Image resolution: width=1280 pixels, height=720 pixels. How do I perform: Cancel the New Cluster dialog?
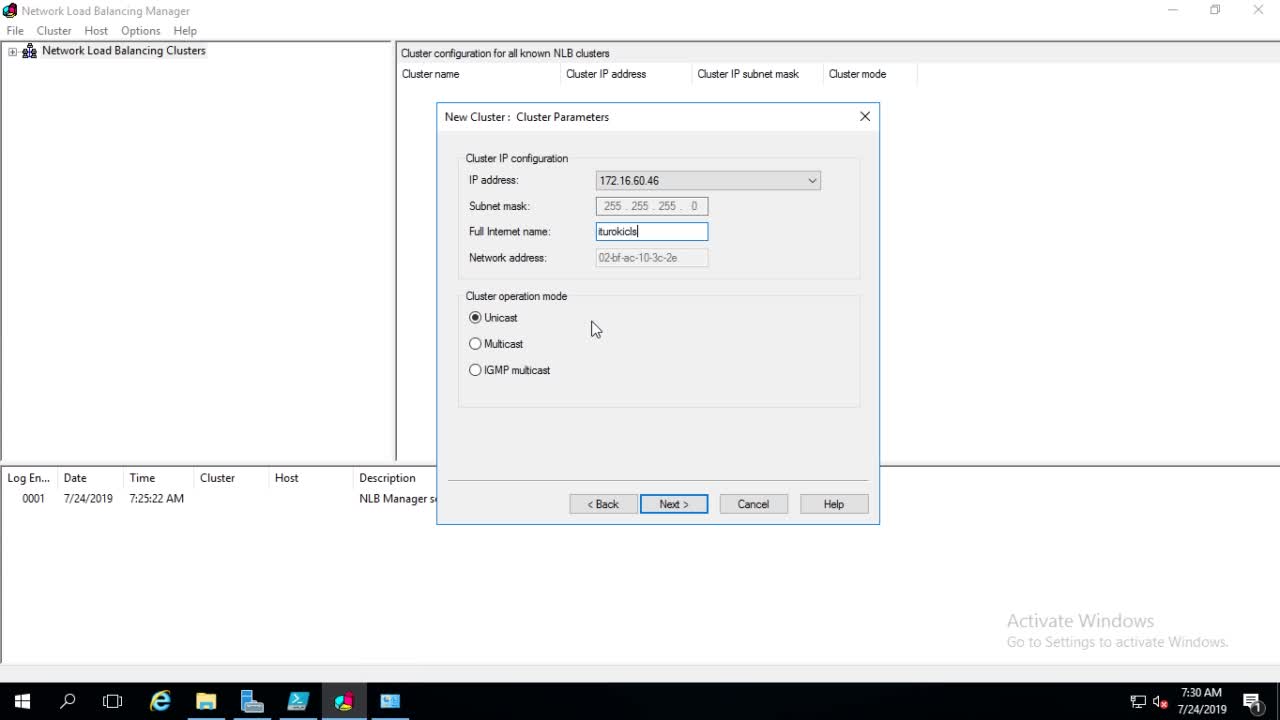[x=754, y=504]
